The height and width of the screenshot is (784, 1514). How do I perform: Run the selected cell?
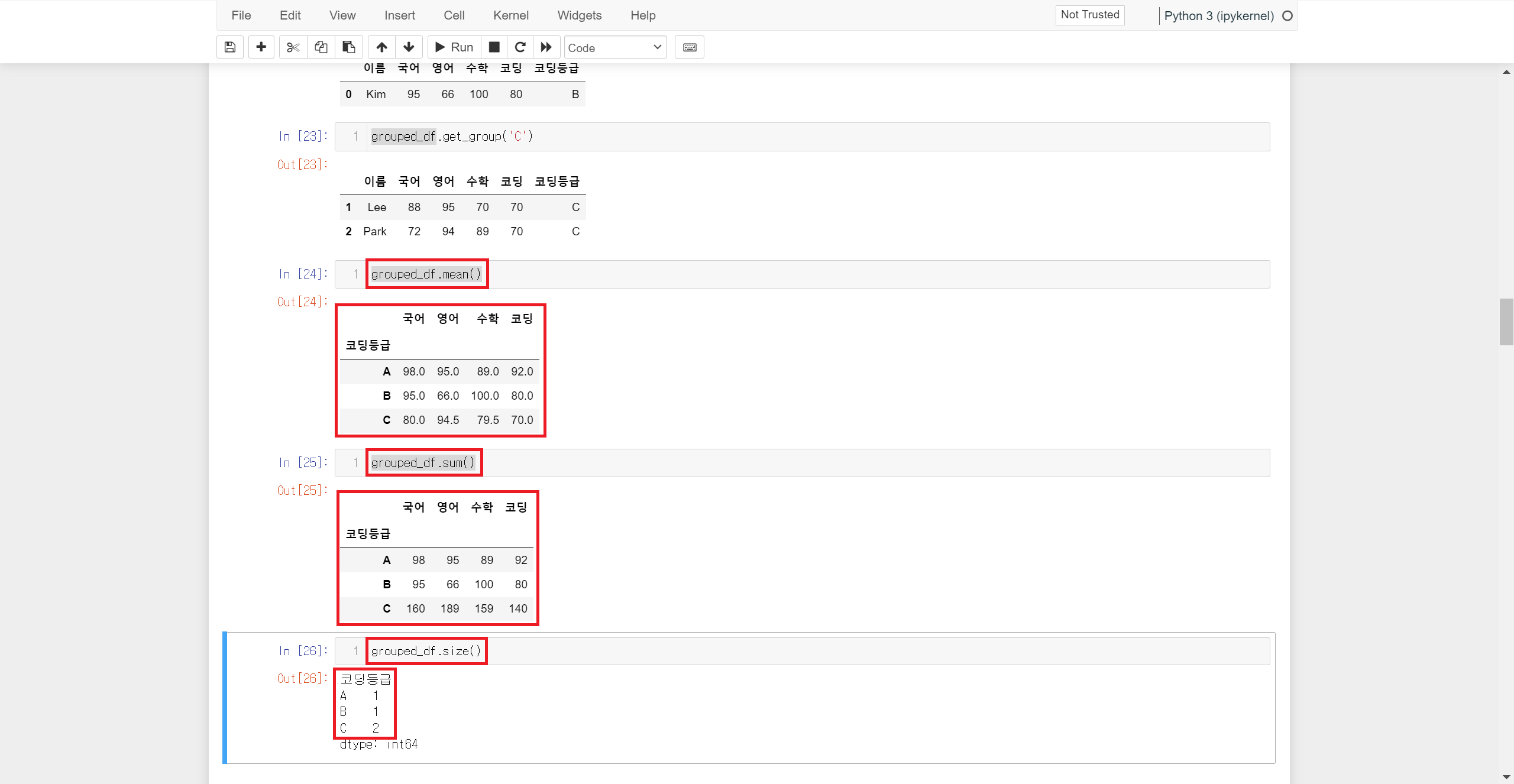coord(454,47)
